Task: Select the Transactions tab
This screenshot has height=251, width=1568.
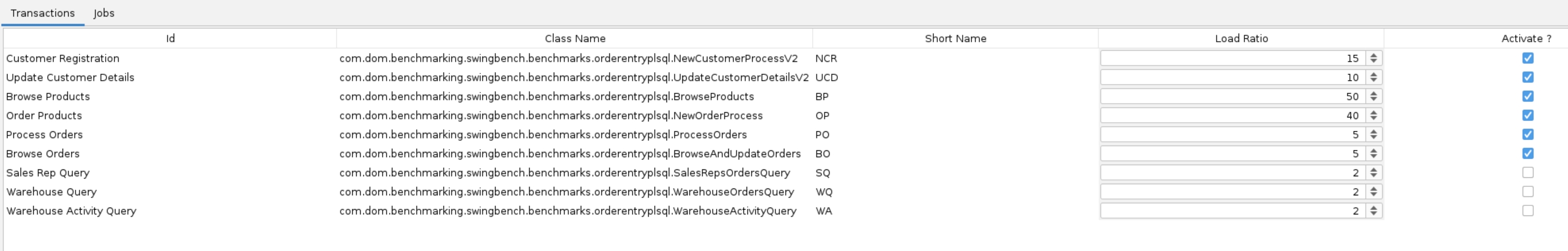Action: tap(43, 13)
